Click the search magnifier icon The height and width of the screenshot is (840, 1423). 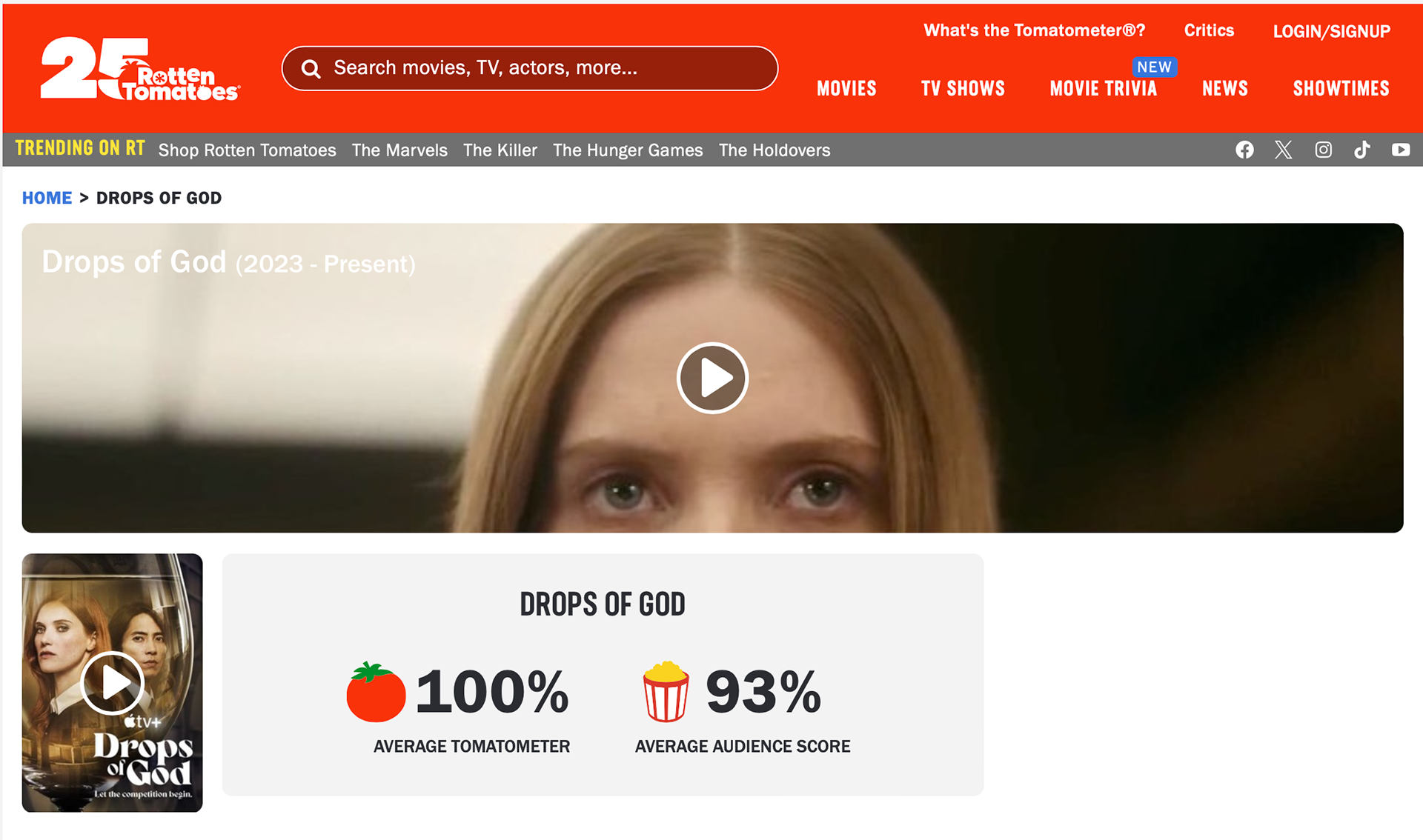click(x=311, y=69)
